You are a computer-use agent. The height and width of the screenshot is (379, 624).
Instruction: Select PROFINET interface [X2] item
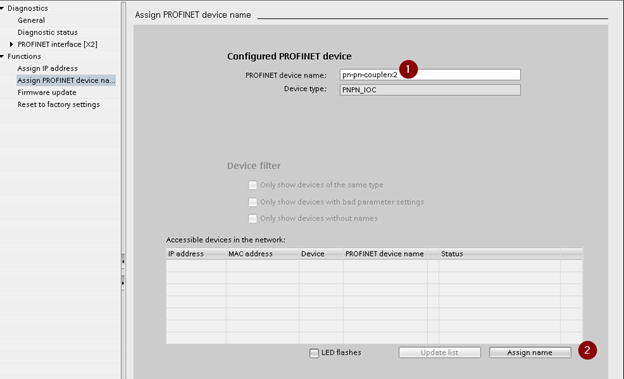point(57,44)
